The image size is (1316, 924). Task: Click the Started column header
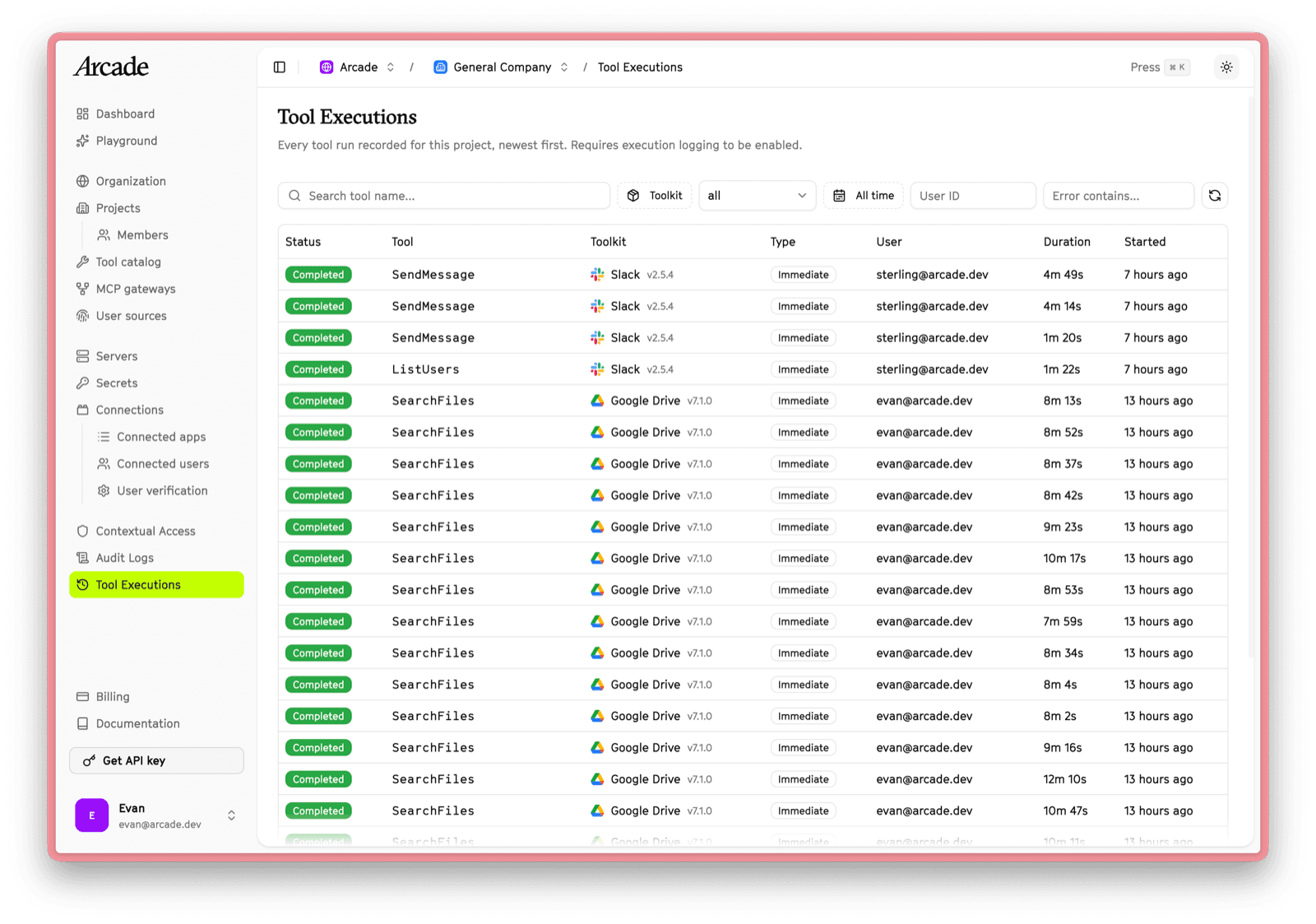click(1144, 242)
